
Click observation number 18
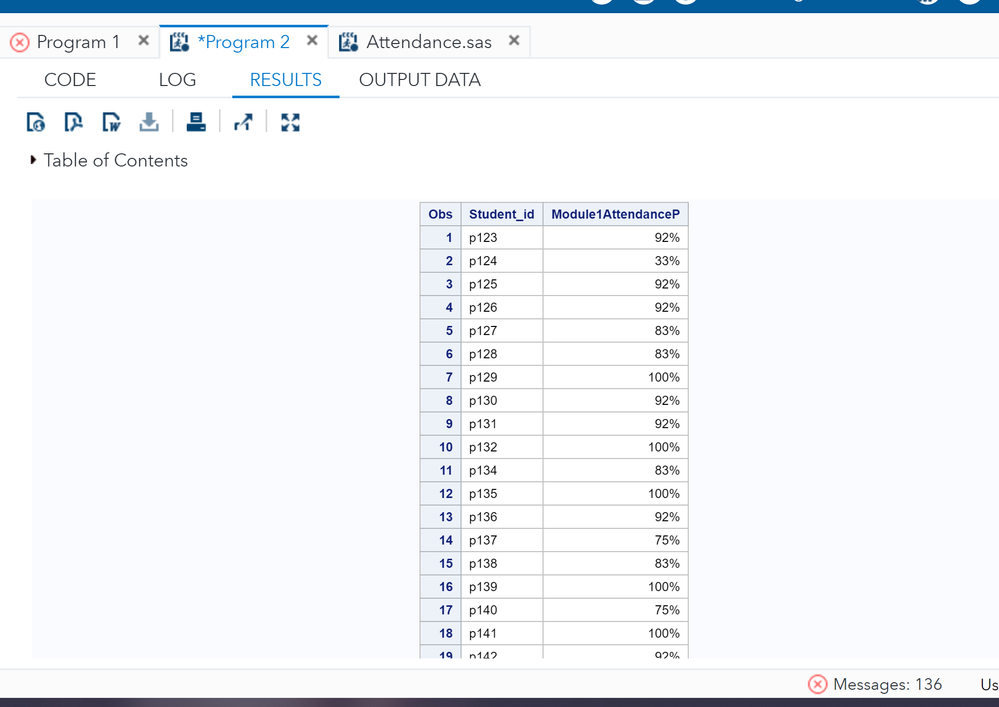[x=440, y=633]
